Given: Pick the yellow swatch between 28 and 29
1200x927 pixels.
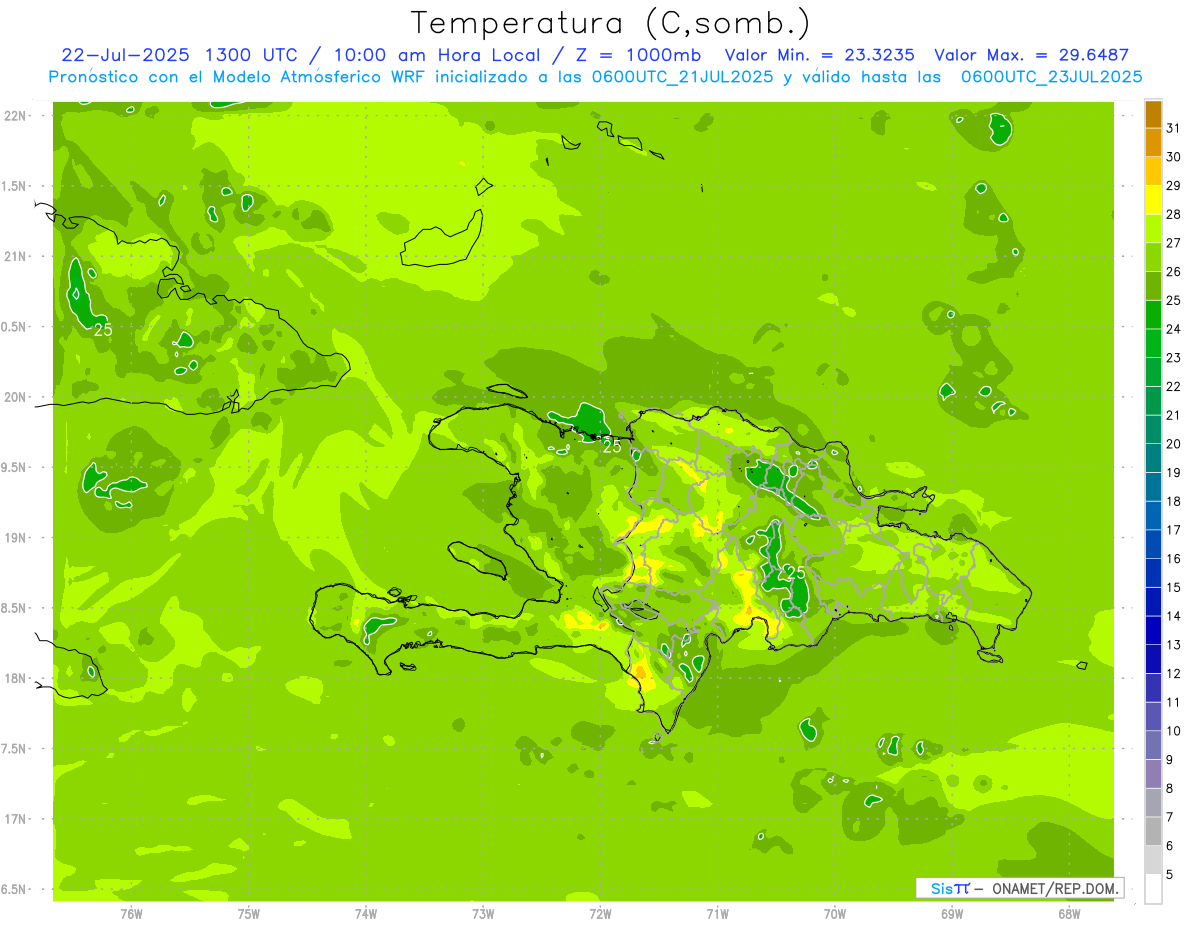Looking at the screenshot, I should (1153, 199).
